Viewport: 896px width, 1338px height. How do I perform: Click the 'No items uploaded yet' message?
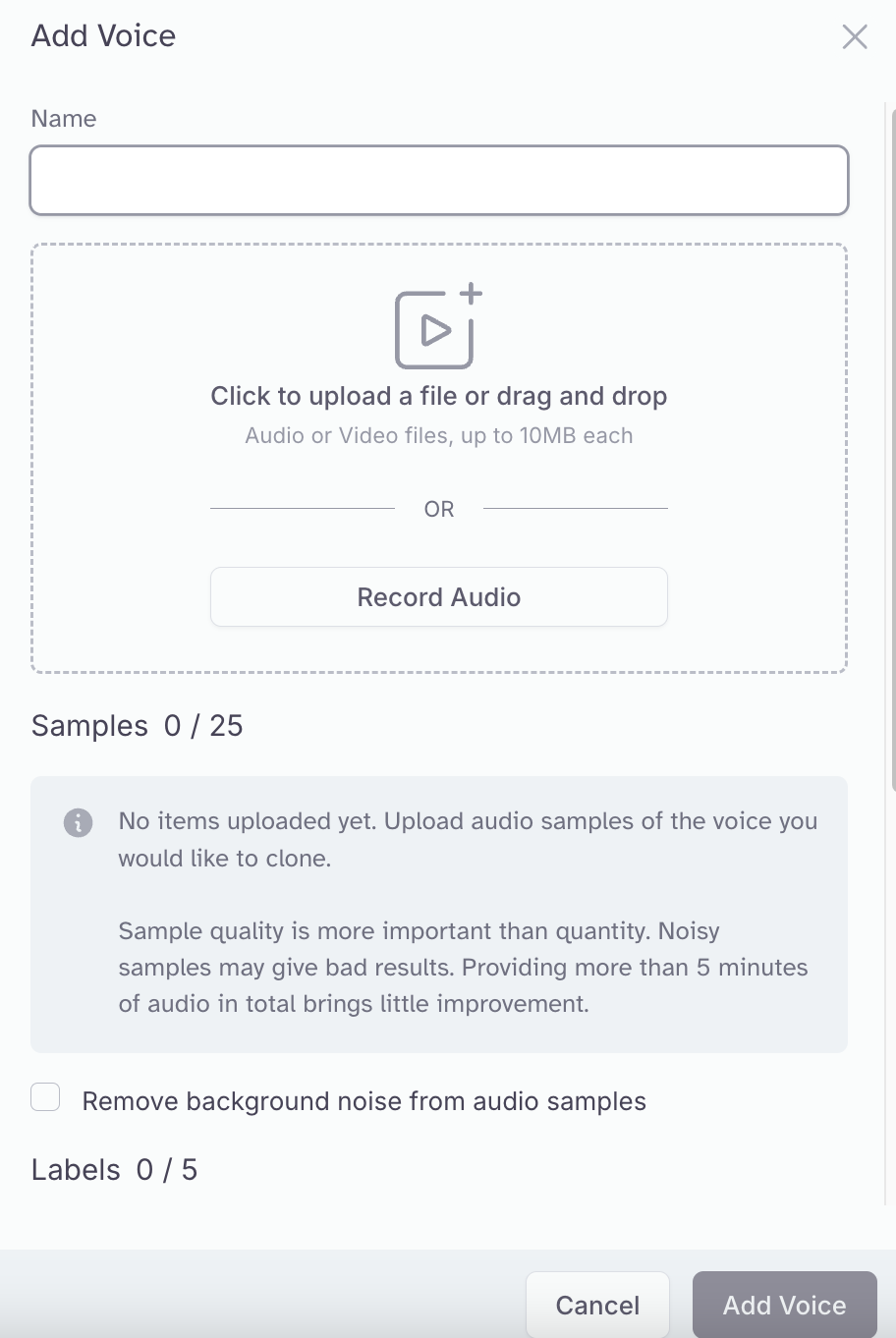tap(468, 839)
